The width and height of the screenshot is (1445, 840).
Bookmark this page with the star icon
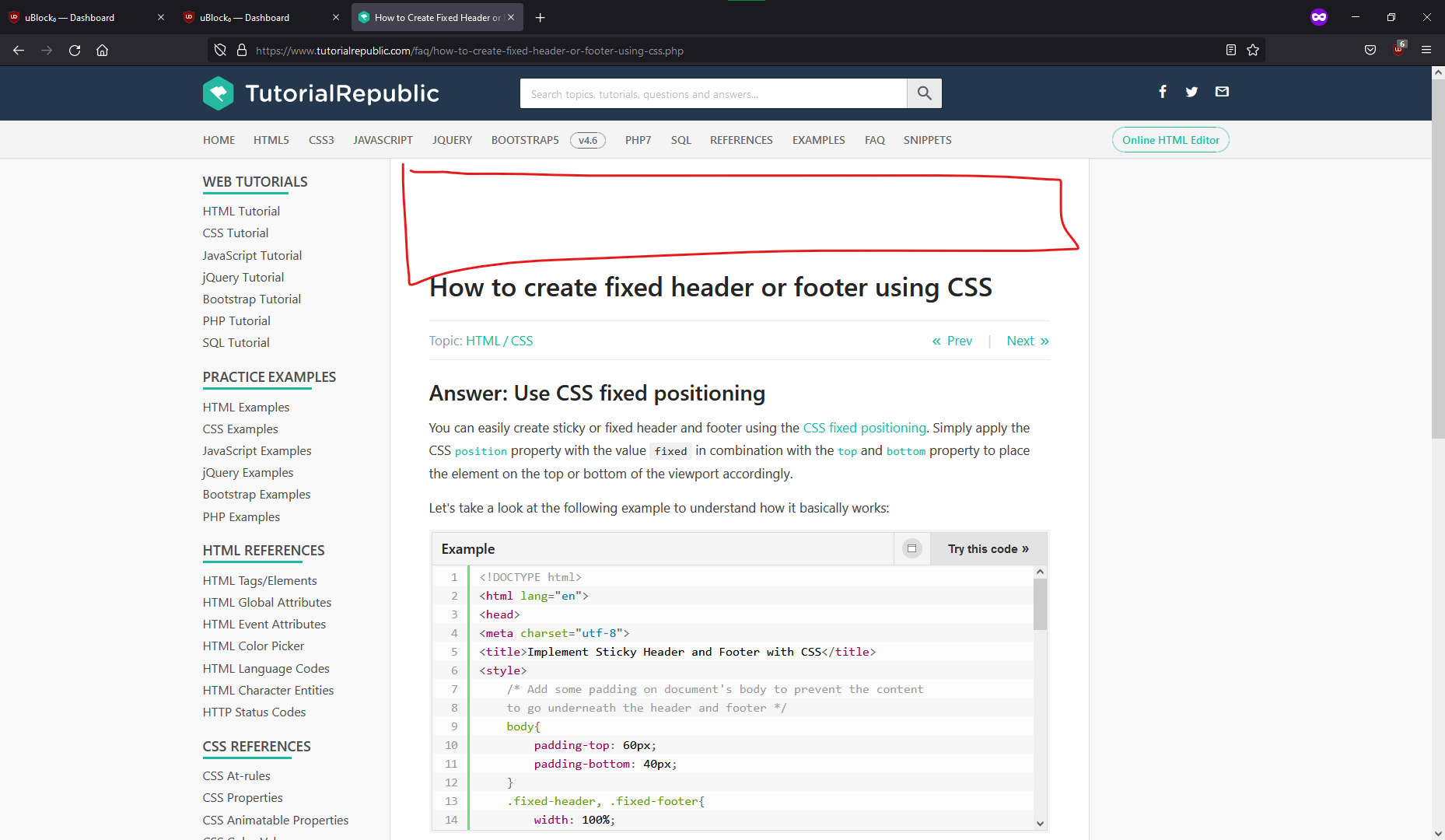(x=1253, y=51)
